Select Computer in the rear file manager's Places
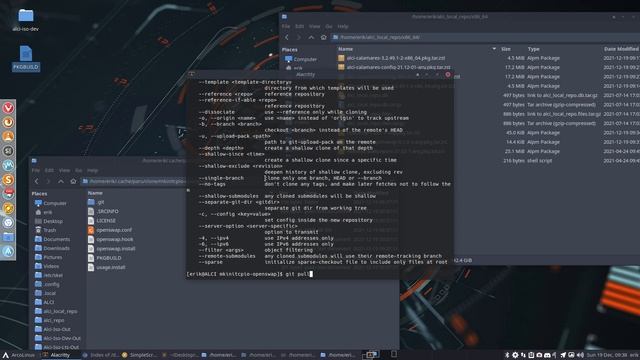The width and height of the screenshot is (640, 360). (301, 59)
